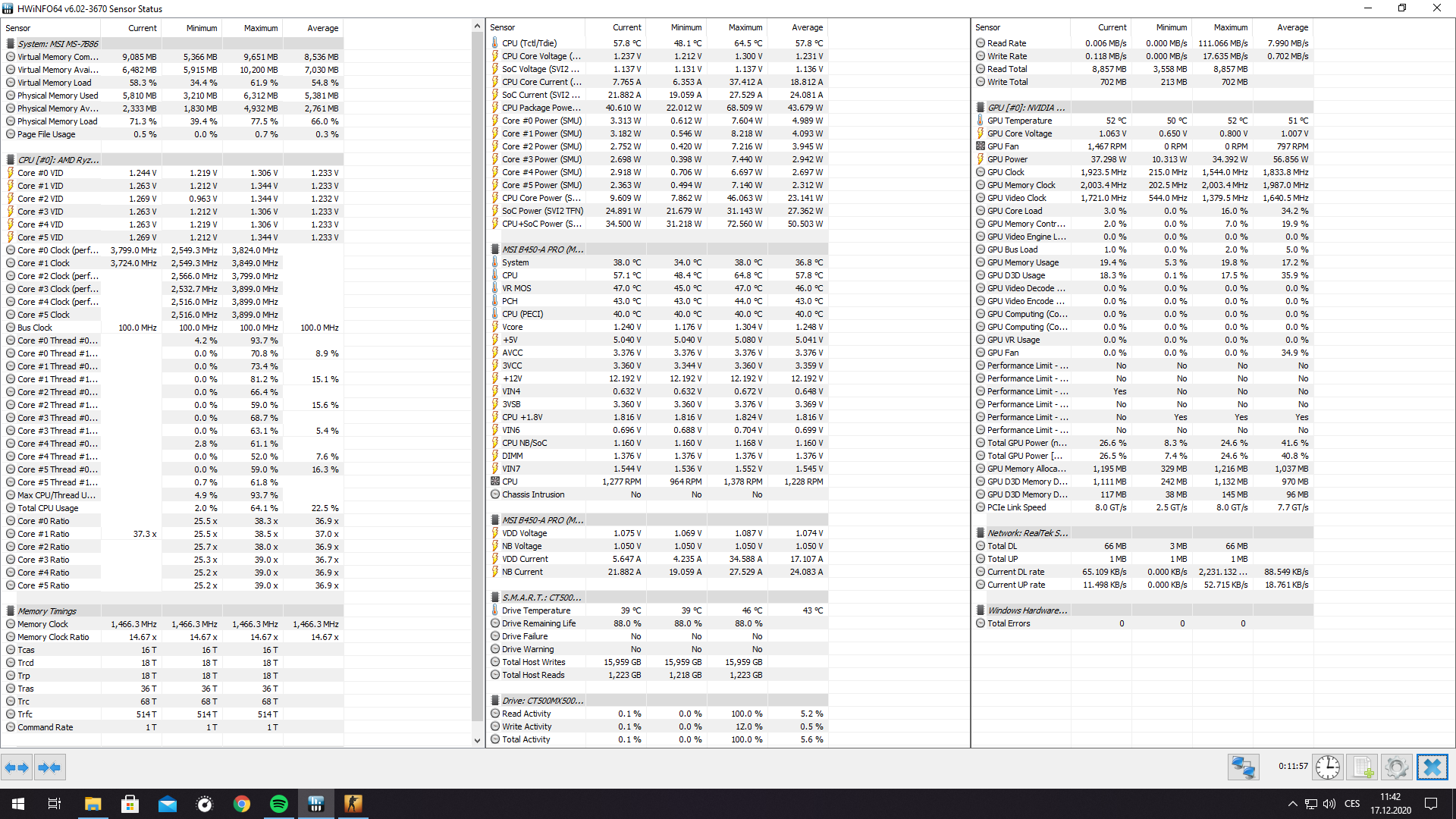The image size is (1456, 819).
Task: Click the expand panels arrows button
Action: click(17, 767)
